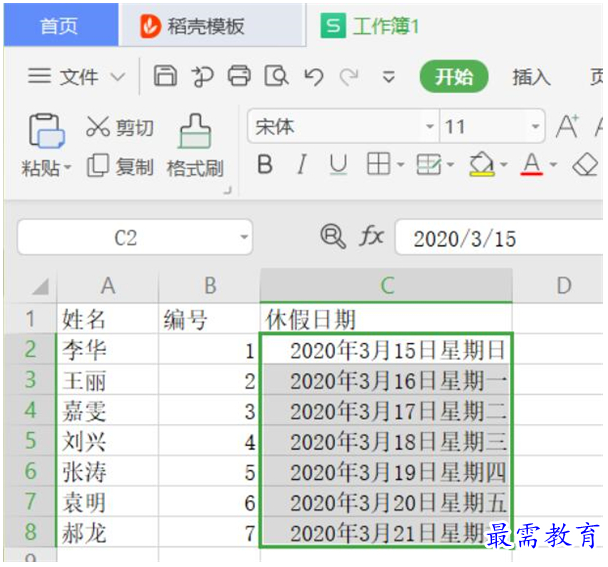The image size is (608, 567).
Task: Expand the borders dropdown arrow
Action: (401, 164)
